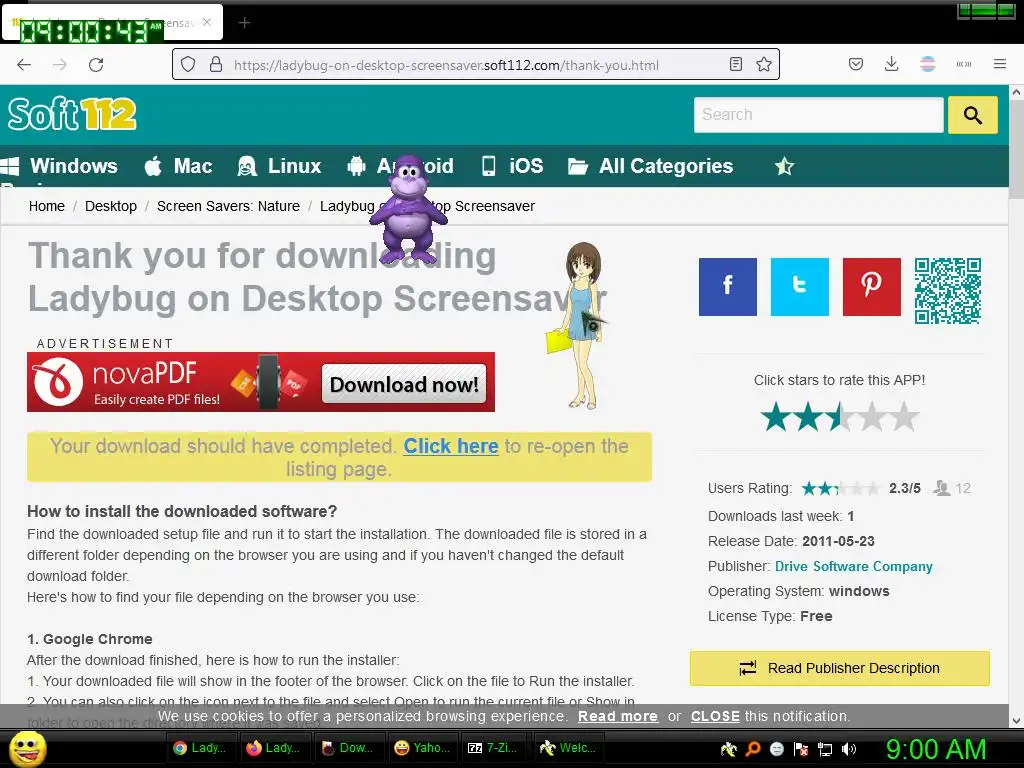Click 'Read more' in cookie notice
1024x768 pixels.
coord(618,716)
